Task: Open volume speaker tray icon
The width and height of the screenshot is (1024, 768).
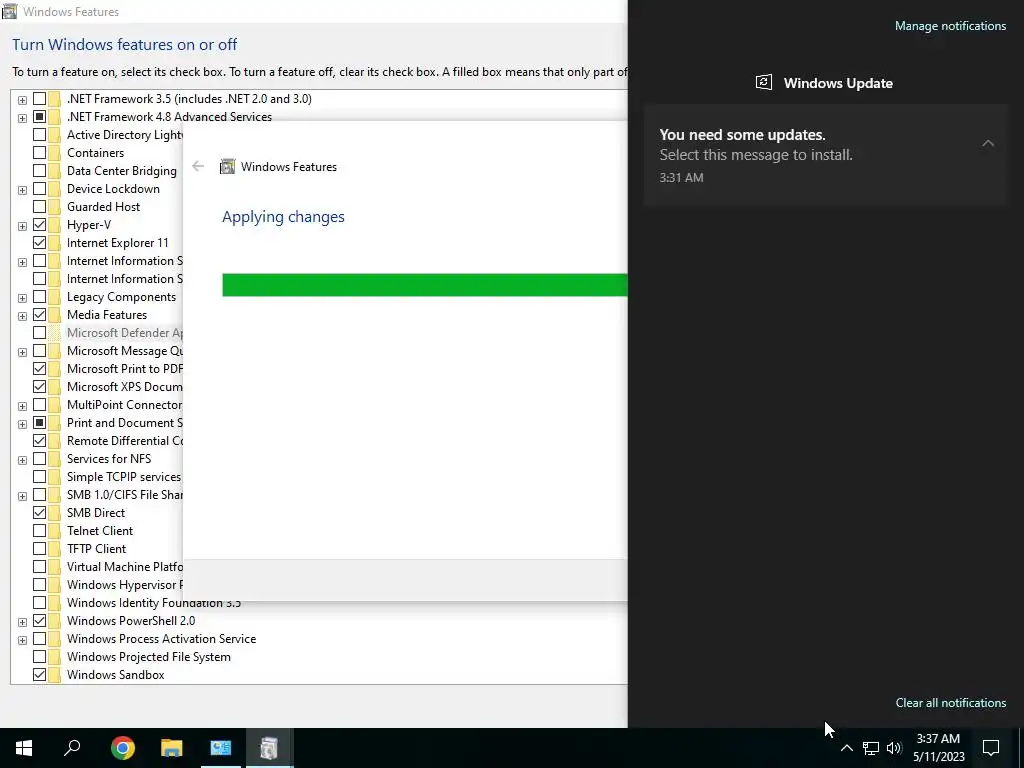Action: click(x=894, y=748)
